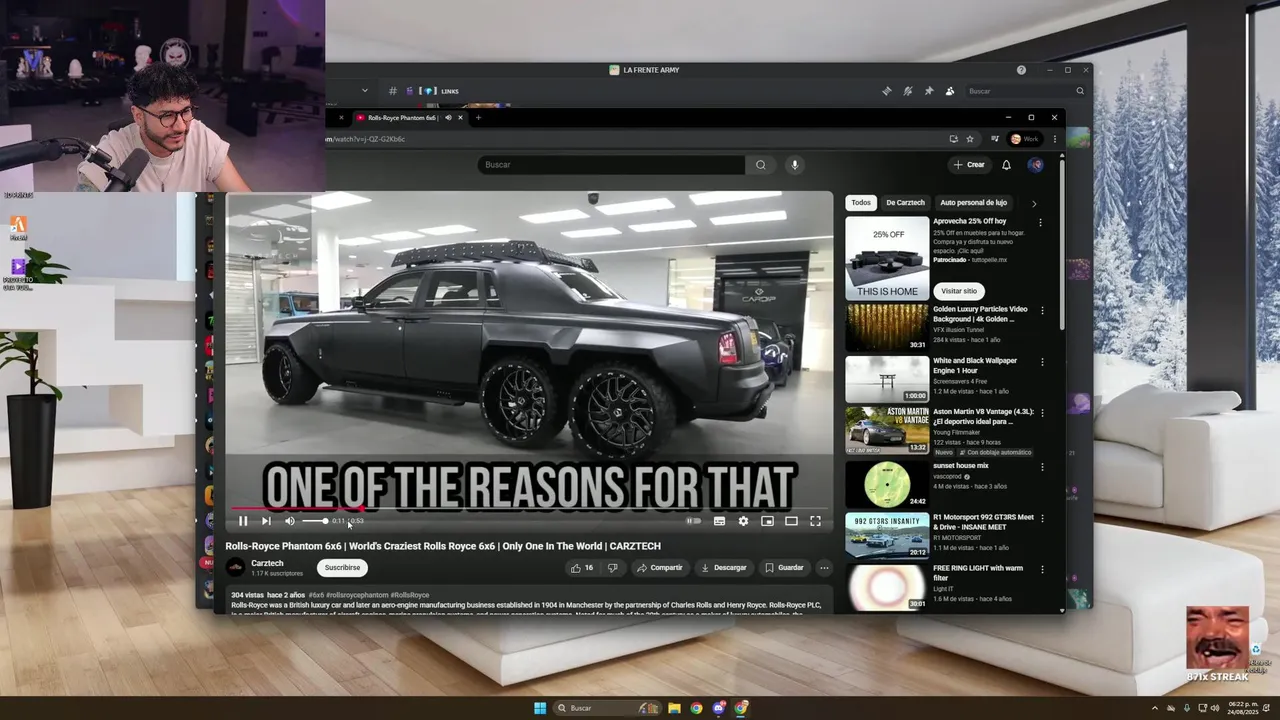Viewport: 1280px width, 720px height.
Task: Open Carztech channel avatar
Action: tap(235, 567)
